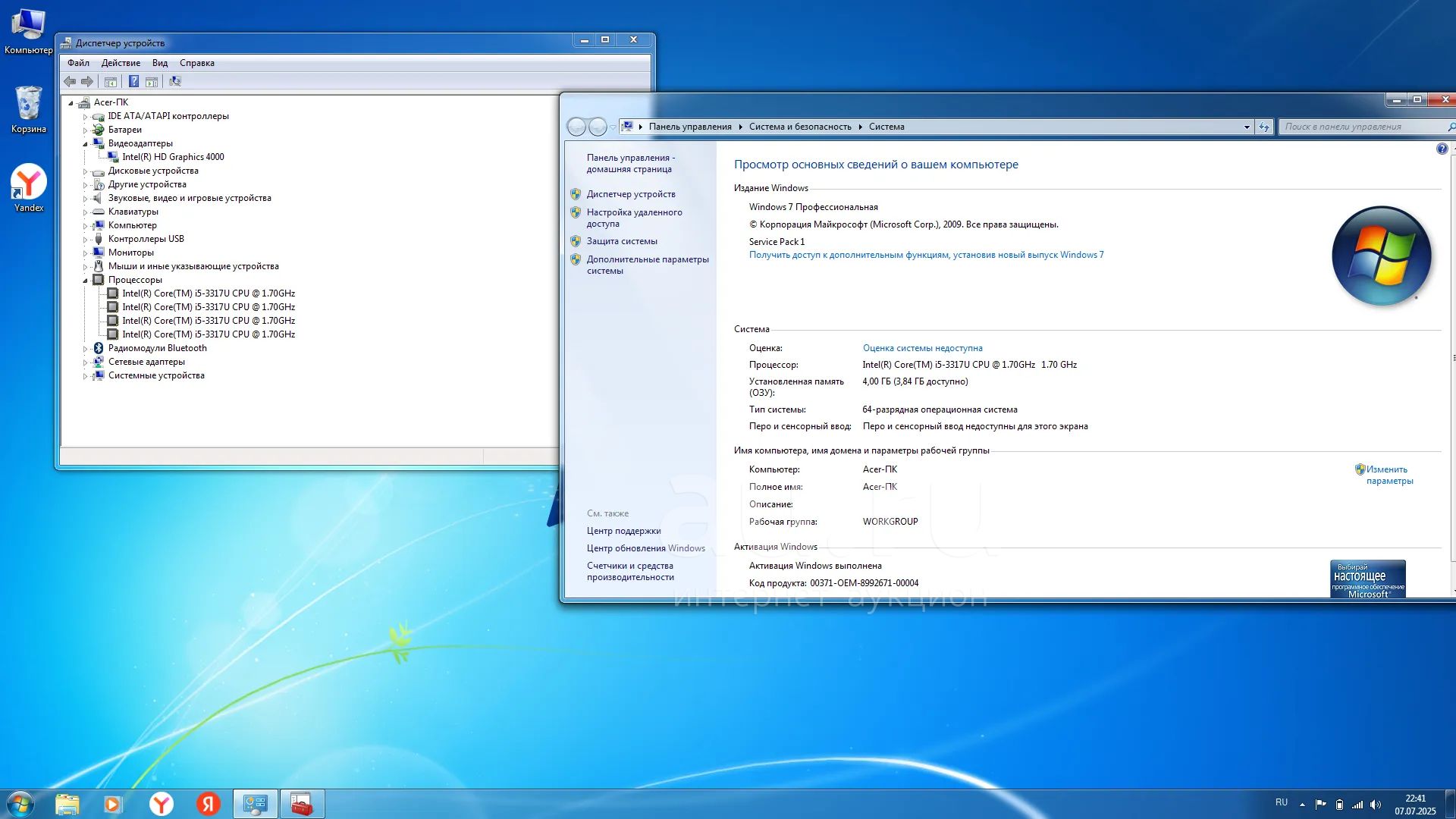
Task: Open the volume speaker tray icon
Action: (1376, 805)
